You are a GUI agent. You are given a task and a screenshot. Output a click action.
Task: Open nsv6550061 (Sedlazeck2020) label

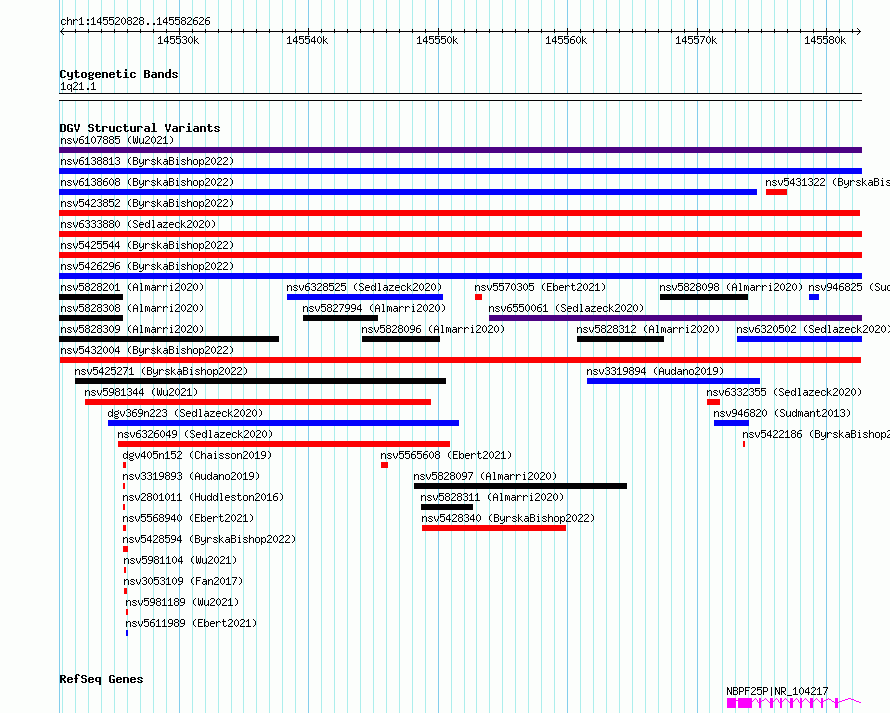point(566,308)
